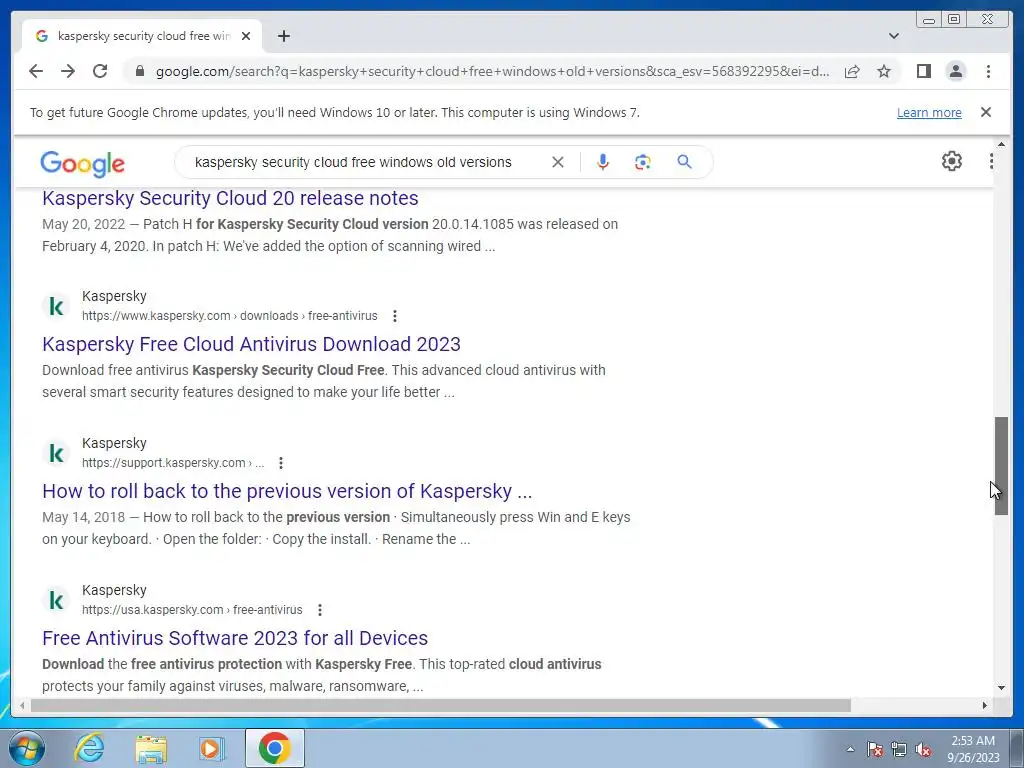
Task: Go back to the previous page
Action: click(x=36, y=71)
